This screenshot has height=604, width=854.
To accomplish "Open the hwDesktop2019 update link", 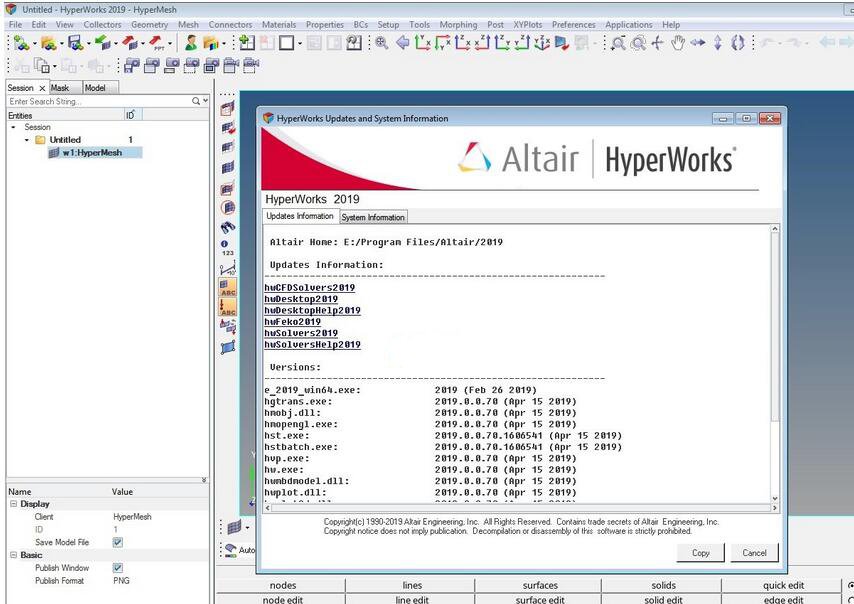I will pos(303,300).
